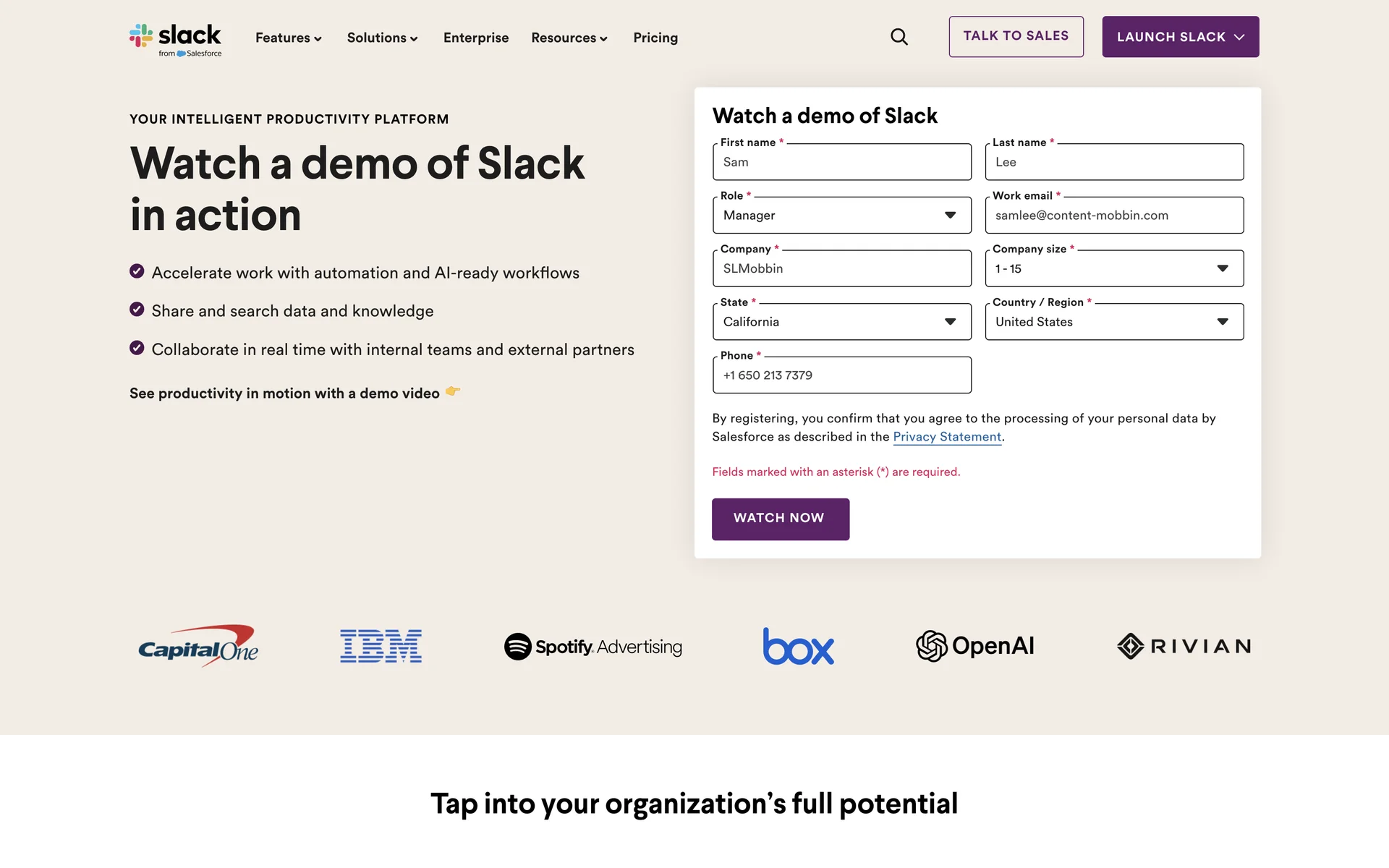Expand the Company size dropdown

1113,269
